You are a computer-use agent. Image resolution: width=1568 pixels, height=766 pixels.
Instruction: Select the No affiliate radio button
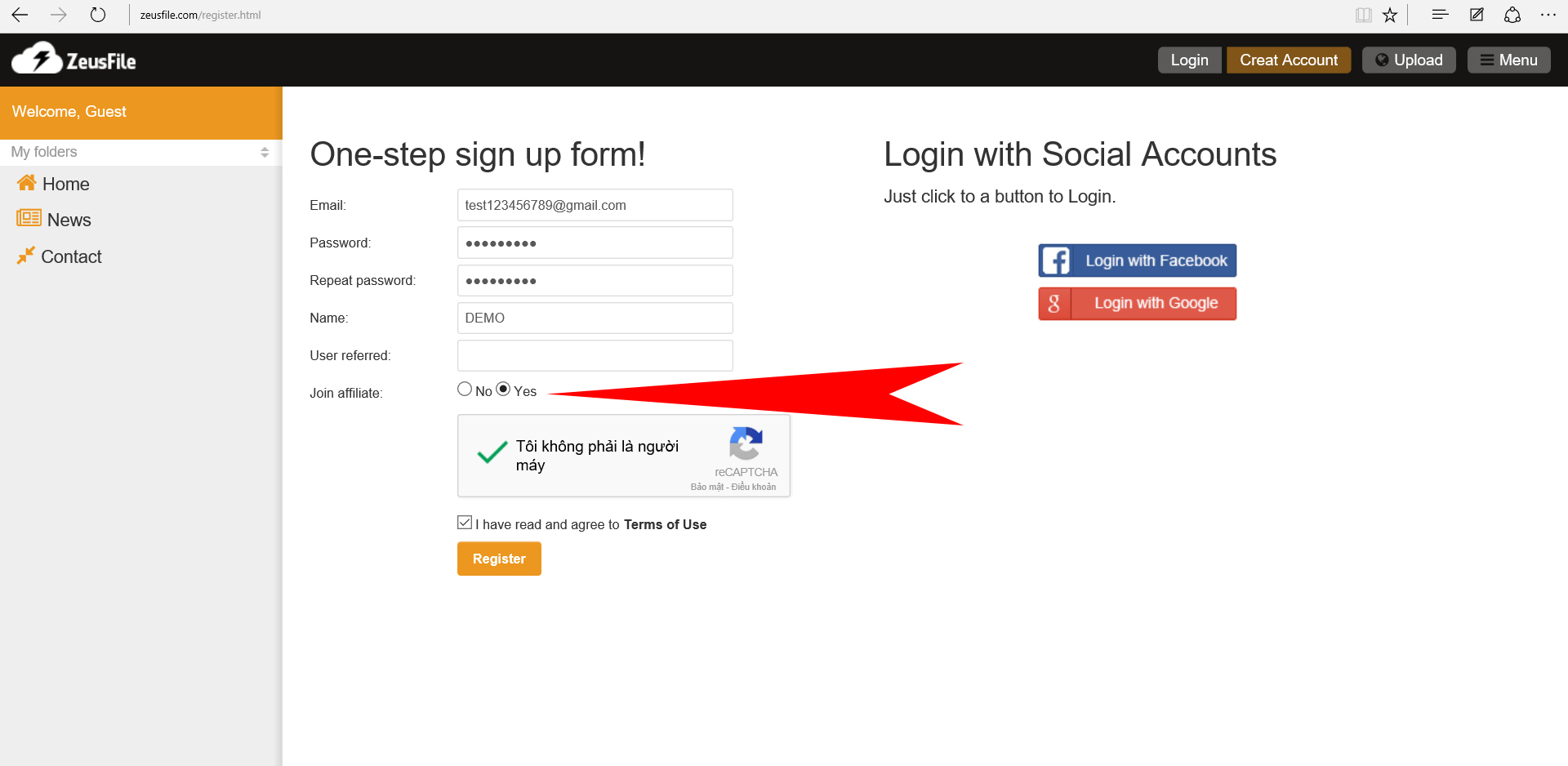point(465,390)
